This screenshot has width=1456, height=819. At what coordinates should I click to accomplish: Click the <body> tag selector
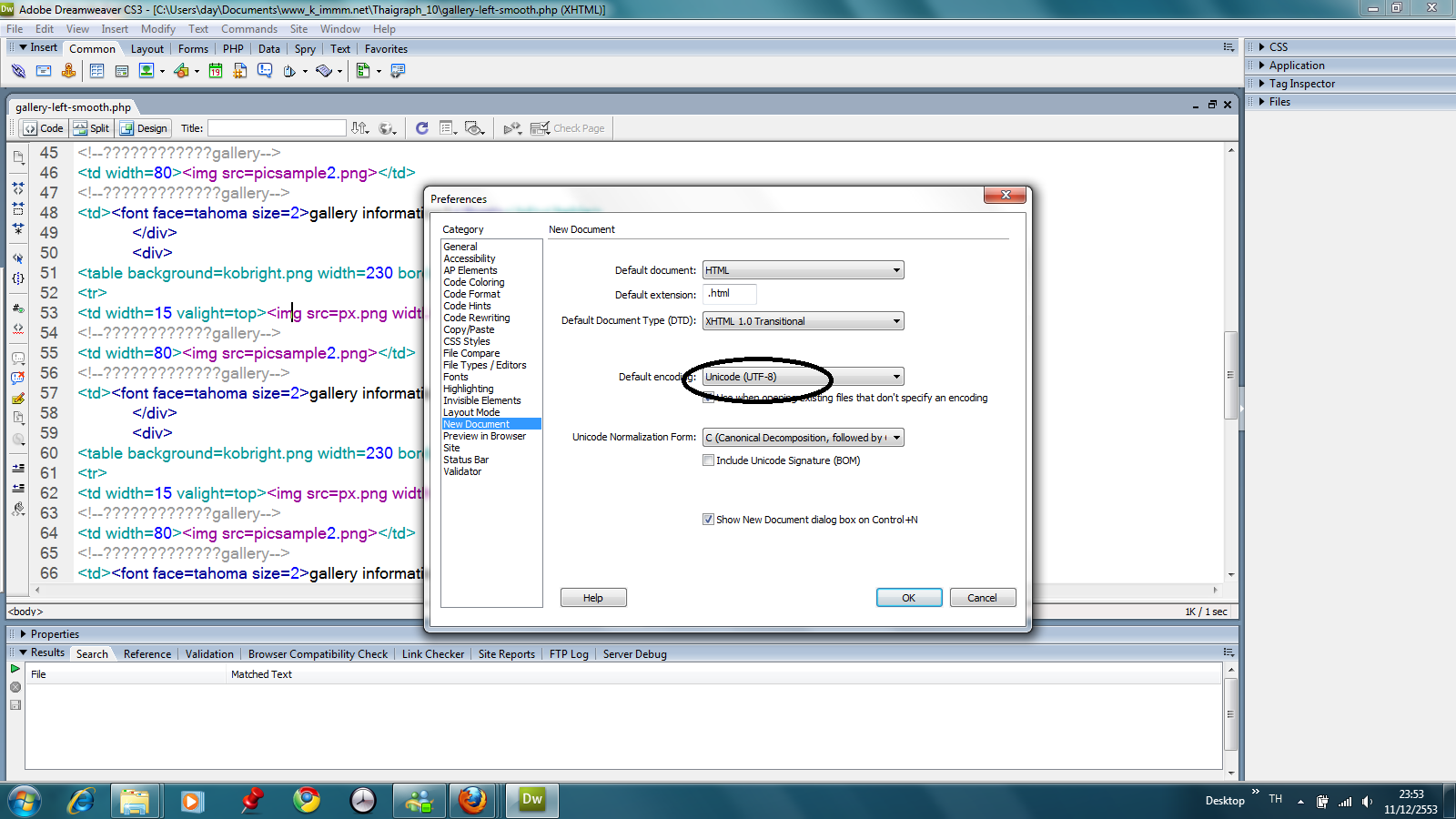(x=25, y=612)
